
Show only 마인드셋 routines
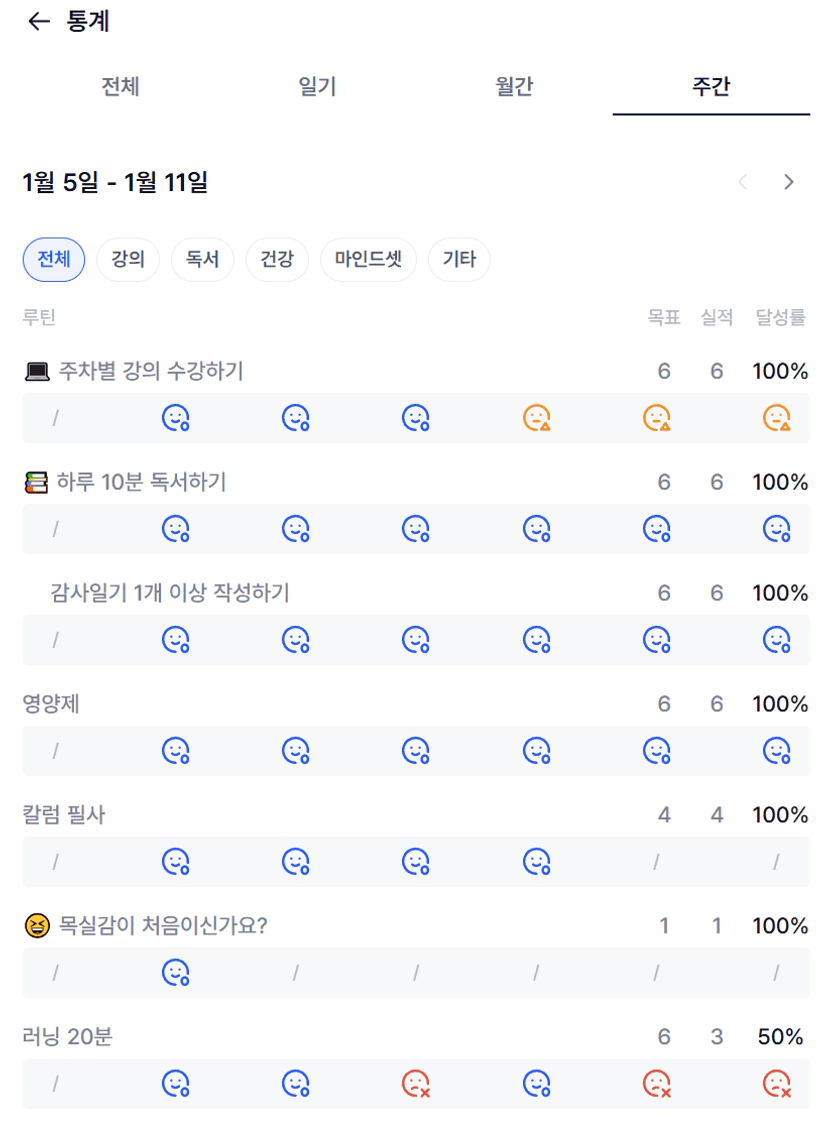[x=368, y=260]
